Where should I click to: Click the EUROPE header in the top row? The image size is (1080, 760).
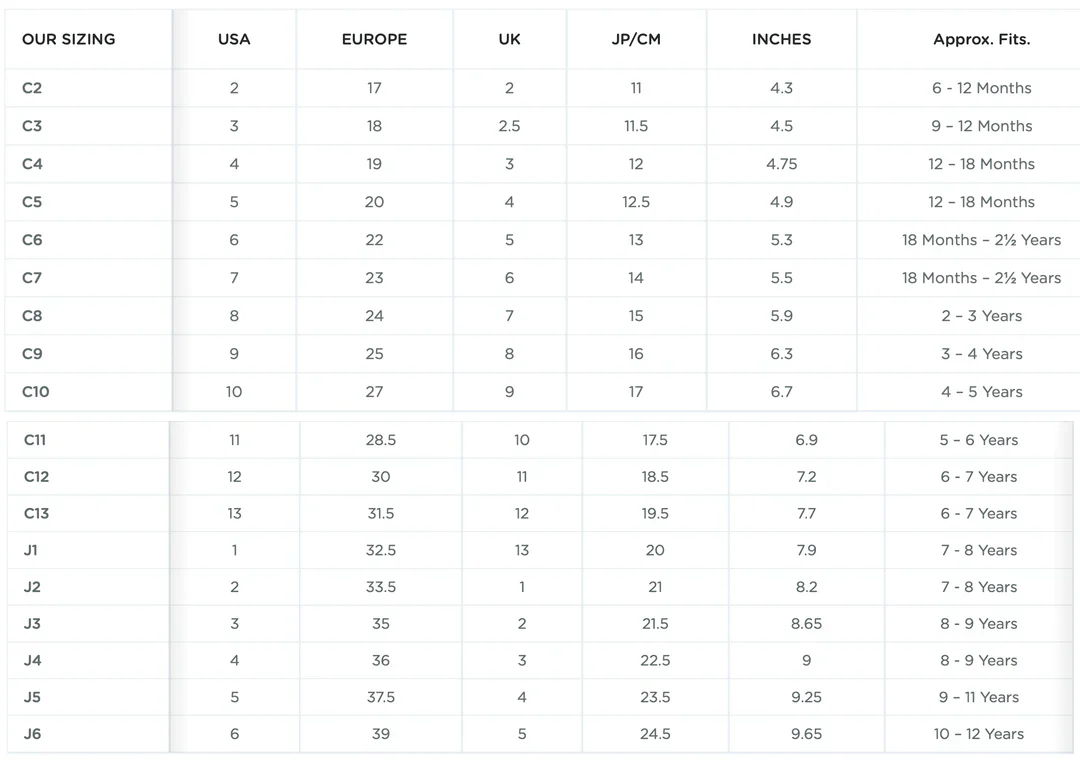point(374,40)
